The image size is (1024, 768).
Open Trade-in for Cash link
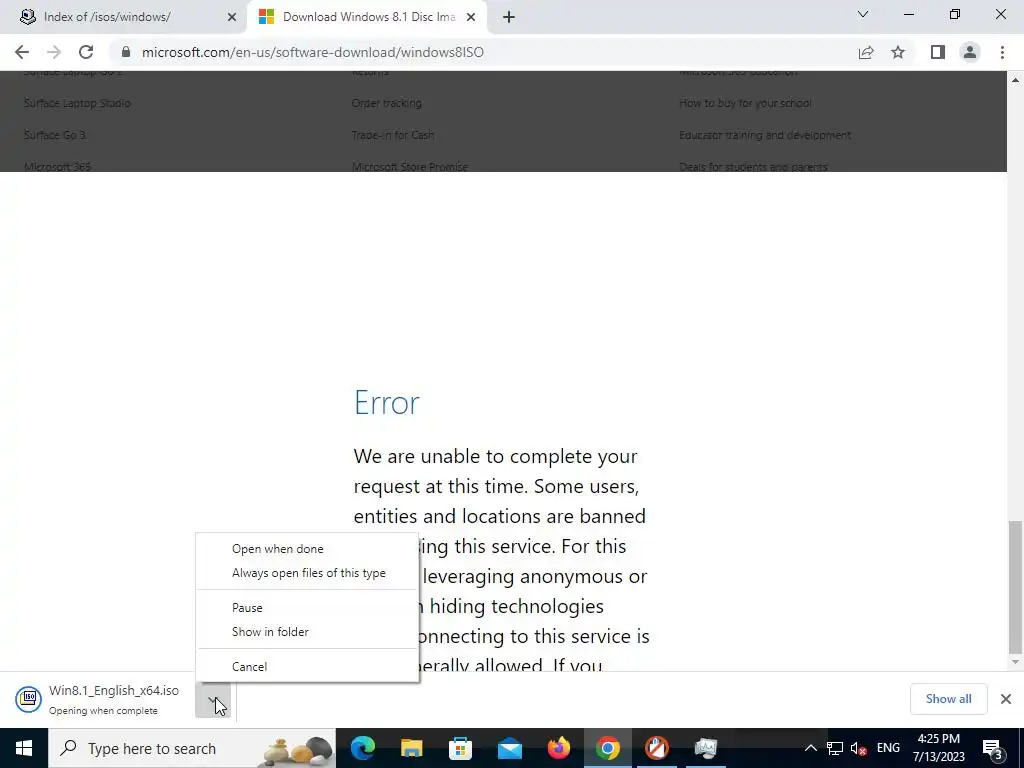click(393, 135)
